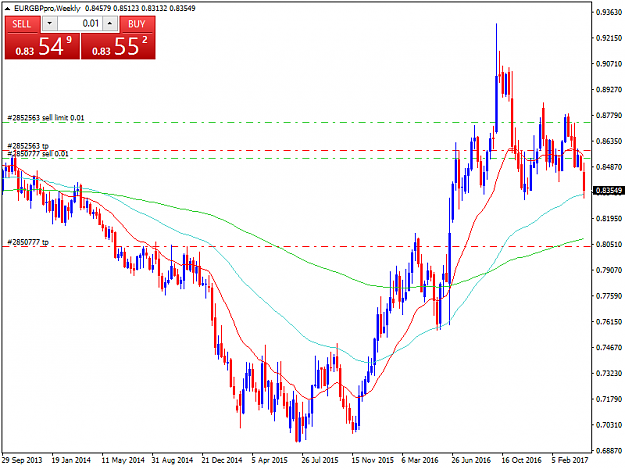Viewport: 625px width, 469px height.
Task: Click the '15 Nov 2015' date label
Action: click(x=372, y=460)
